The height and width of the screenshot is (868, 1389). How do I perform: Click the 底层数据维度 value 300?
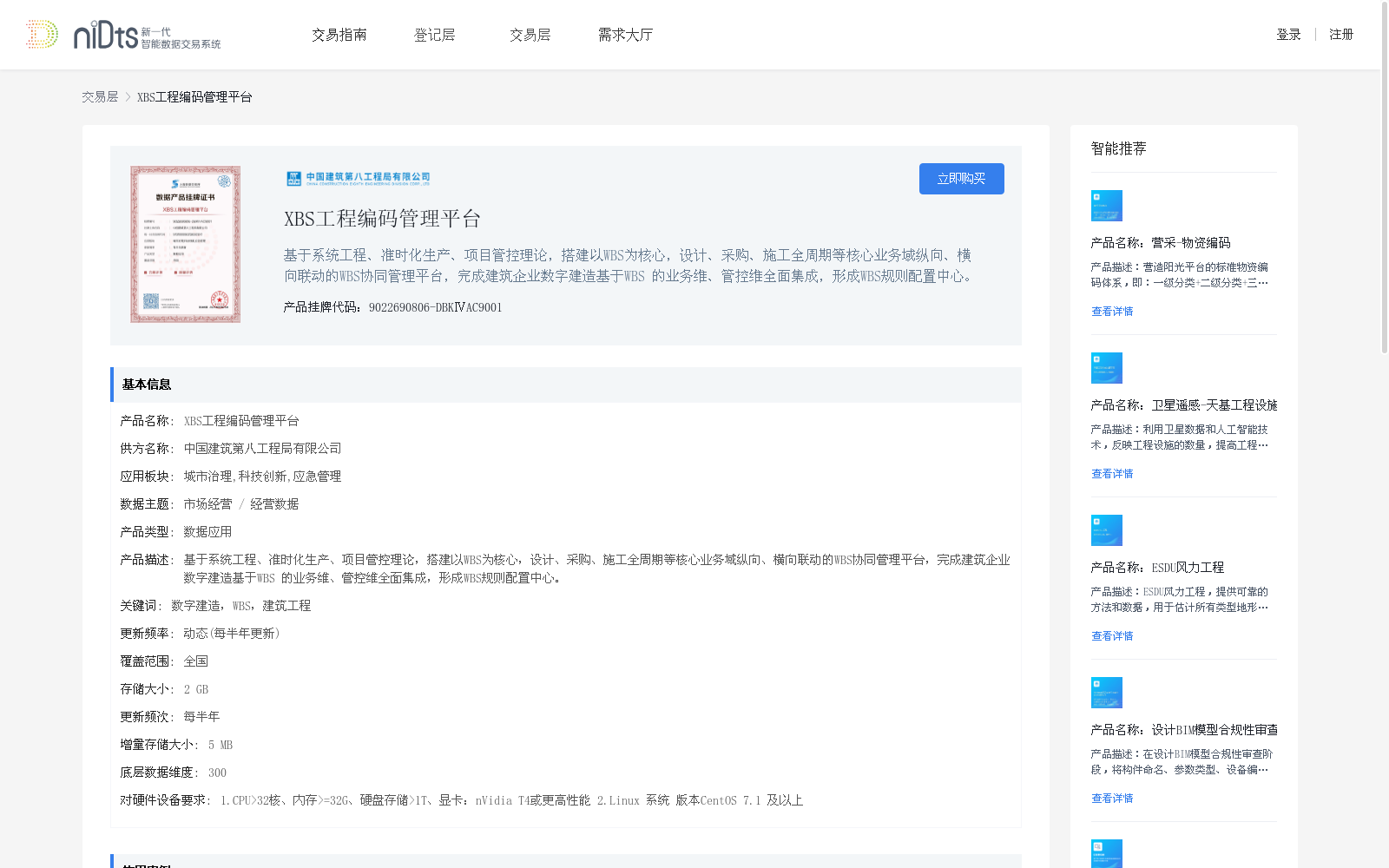[217, 773]
